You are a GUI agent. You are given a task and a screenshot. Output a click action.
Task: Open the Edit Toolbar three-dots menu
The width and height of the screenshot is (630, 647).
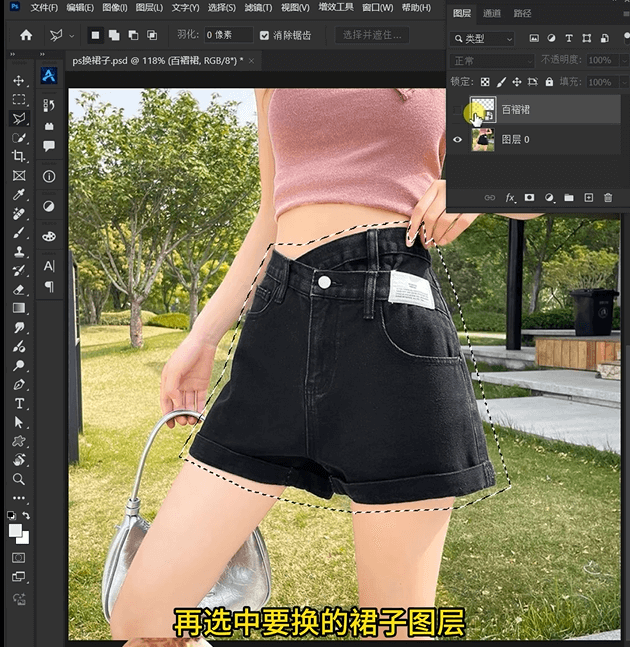tap(19, 498)
